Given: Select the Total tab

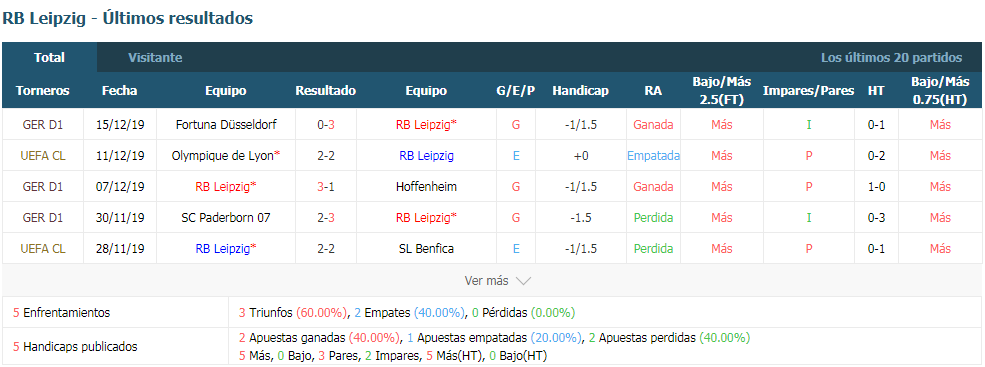Looking at the screenshot, I should tap(50, 58).
